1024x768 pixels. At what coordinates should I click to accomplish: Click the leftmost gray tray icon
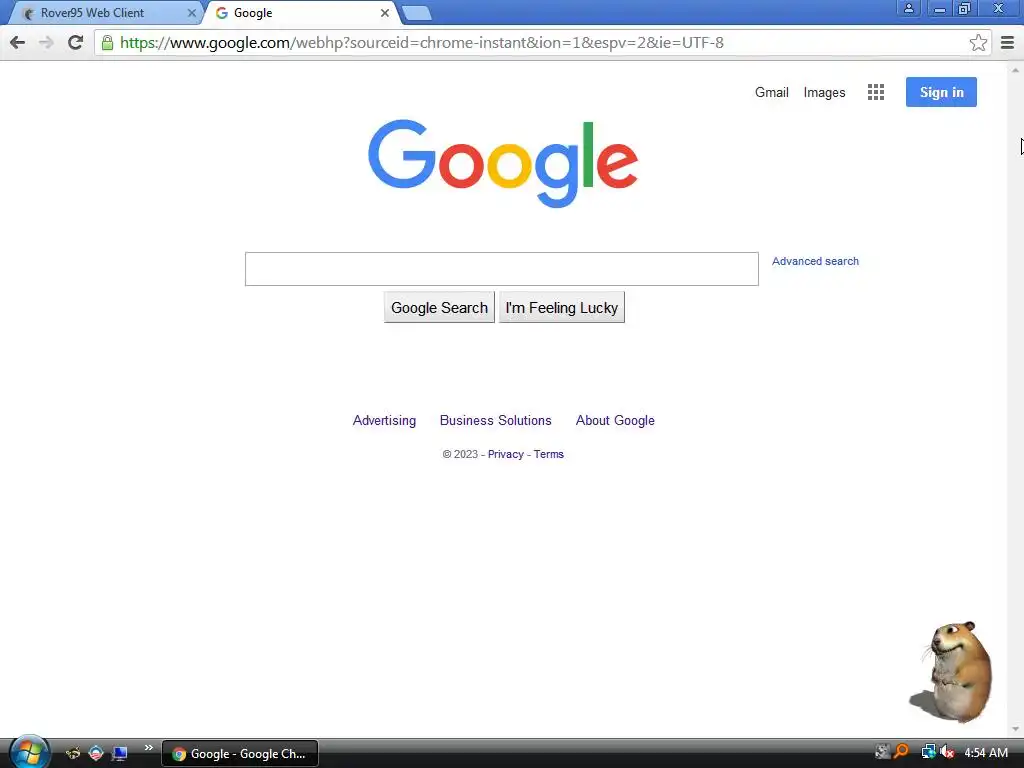tap(882, 752)
